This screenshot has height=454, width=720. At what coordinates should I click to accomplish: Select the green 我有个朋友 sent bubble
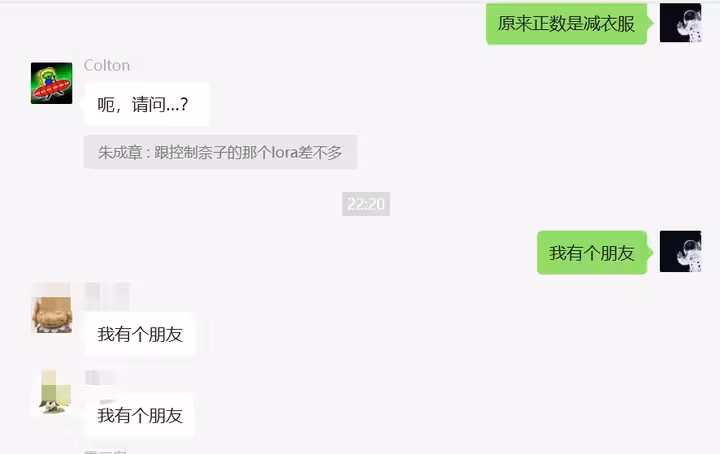(x=593, y=253)
